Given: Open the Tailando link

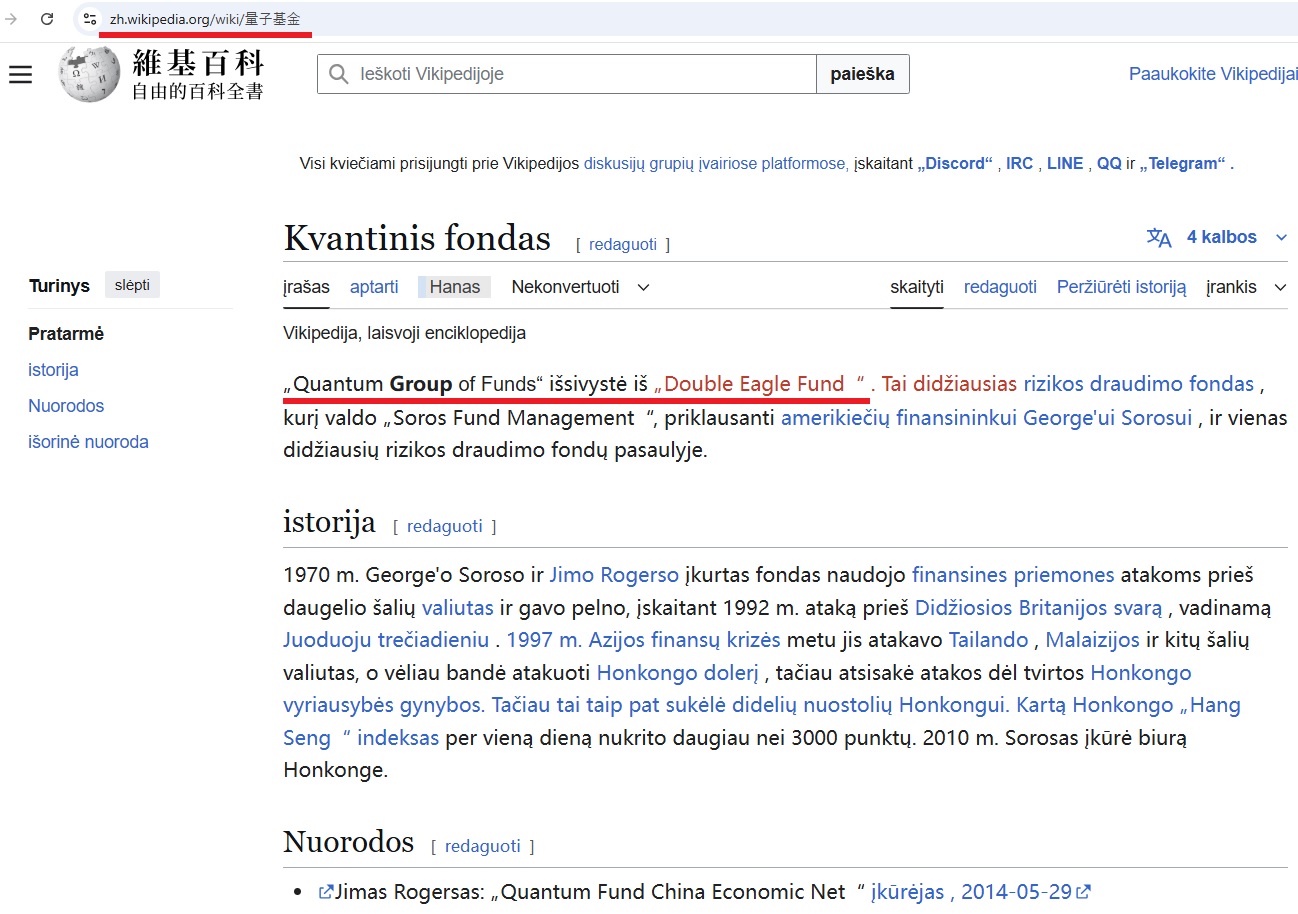Looking at the screenshot, I should (x=988, y=639).
